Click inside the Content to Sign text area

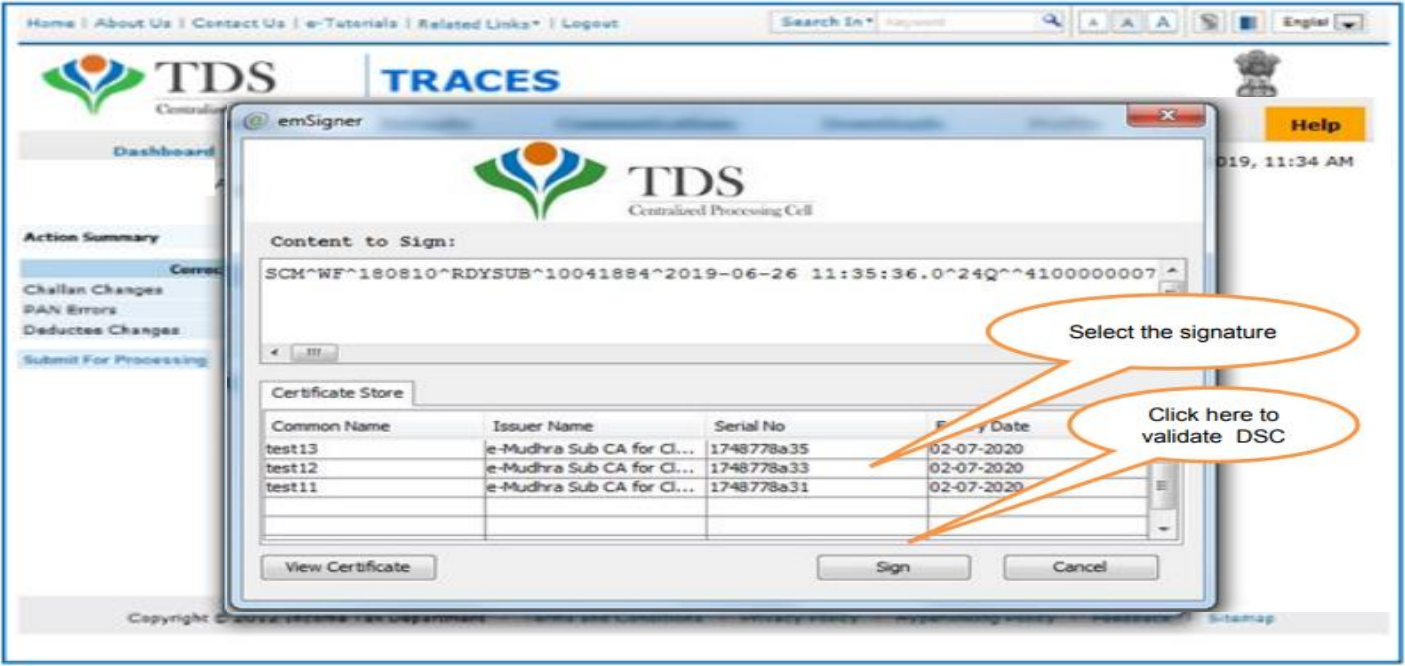coord(712,301)
